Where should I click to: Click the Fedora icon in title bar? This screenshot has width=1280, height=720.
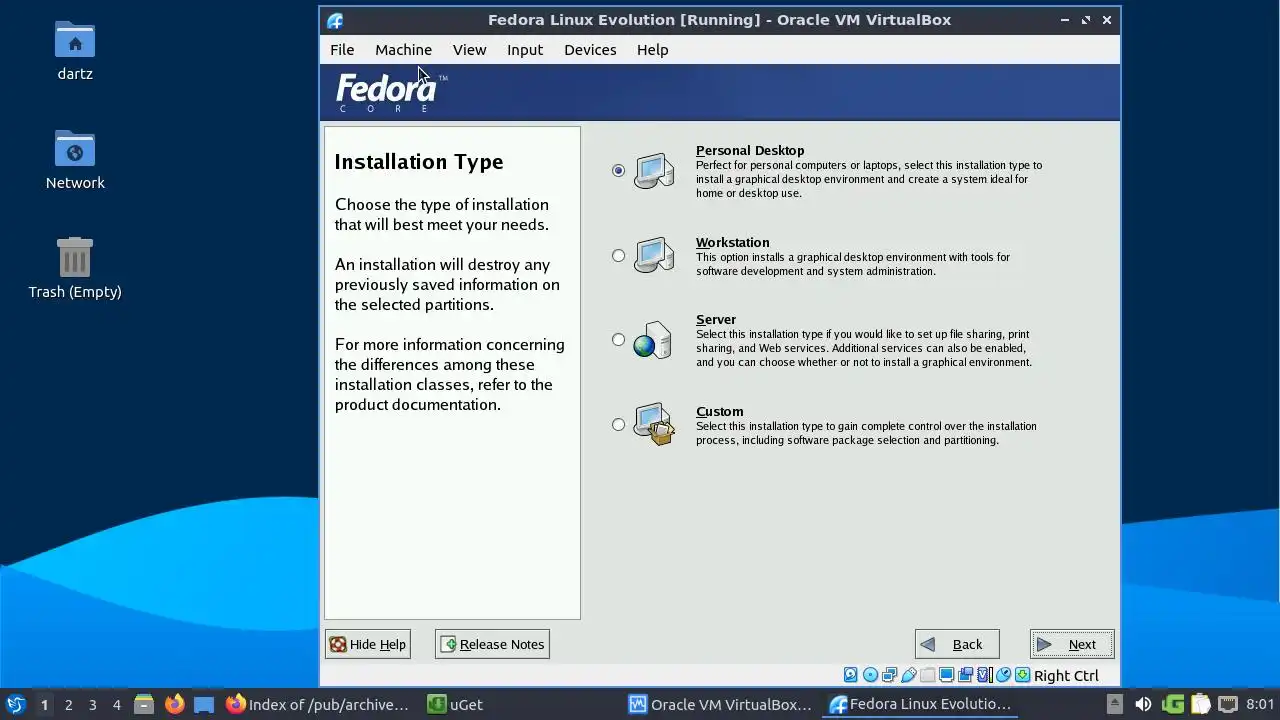(335, 20)
